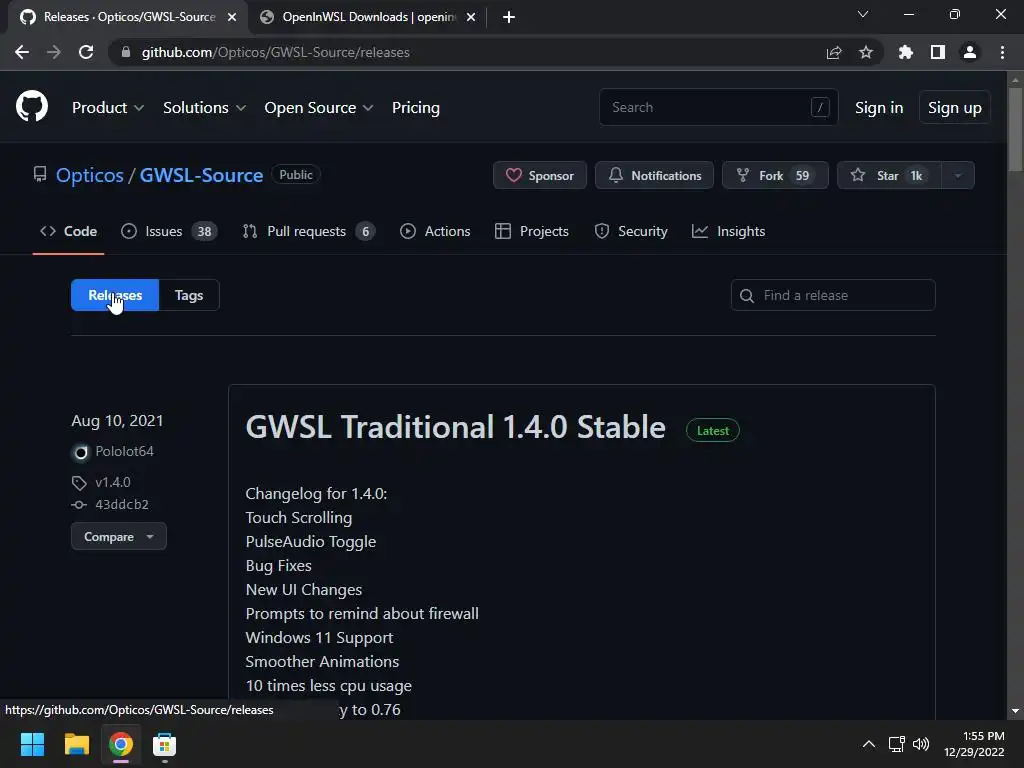Click the scrollbar down arrow
Viewport: 1024px width, 768px height.
(x=1015, y=711)
